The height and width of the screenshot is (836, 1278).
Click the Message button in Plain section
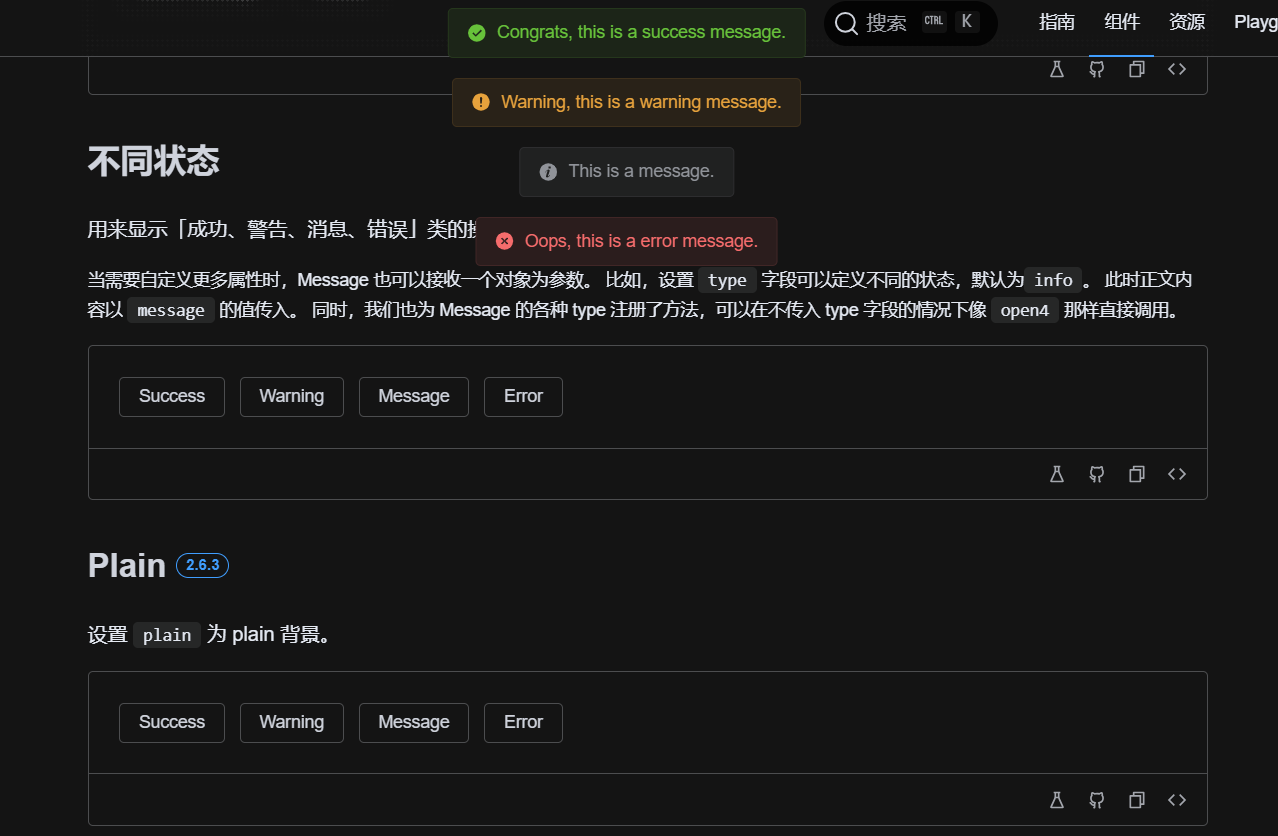tap(413, 722)
